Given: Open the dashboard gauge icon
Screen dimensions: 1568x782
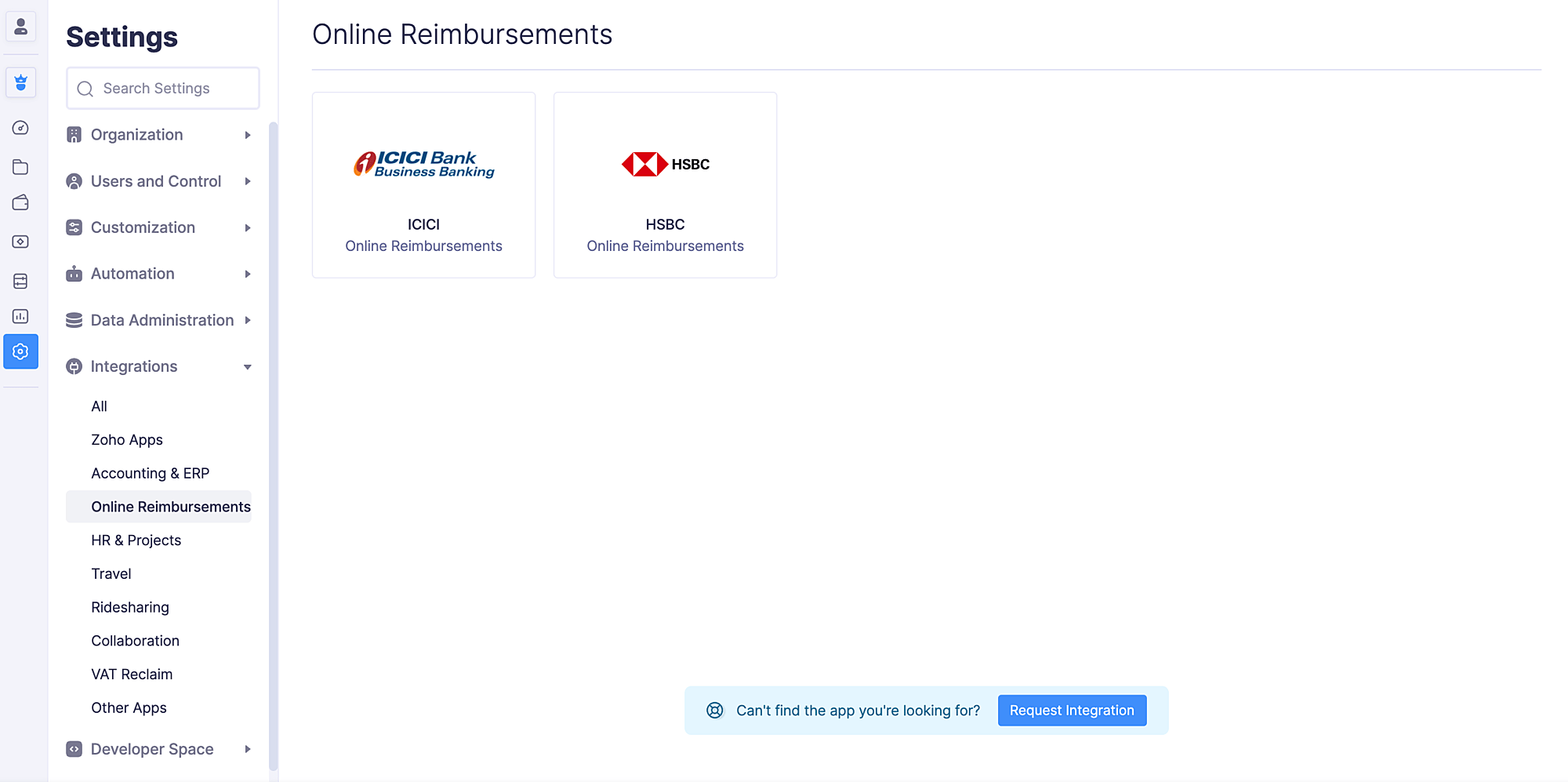Looking at the screenshot, I should [x=21, y=128].
